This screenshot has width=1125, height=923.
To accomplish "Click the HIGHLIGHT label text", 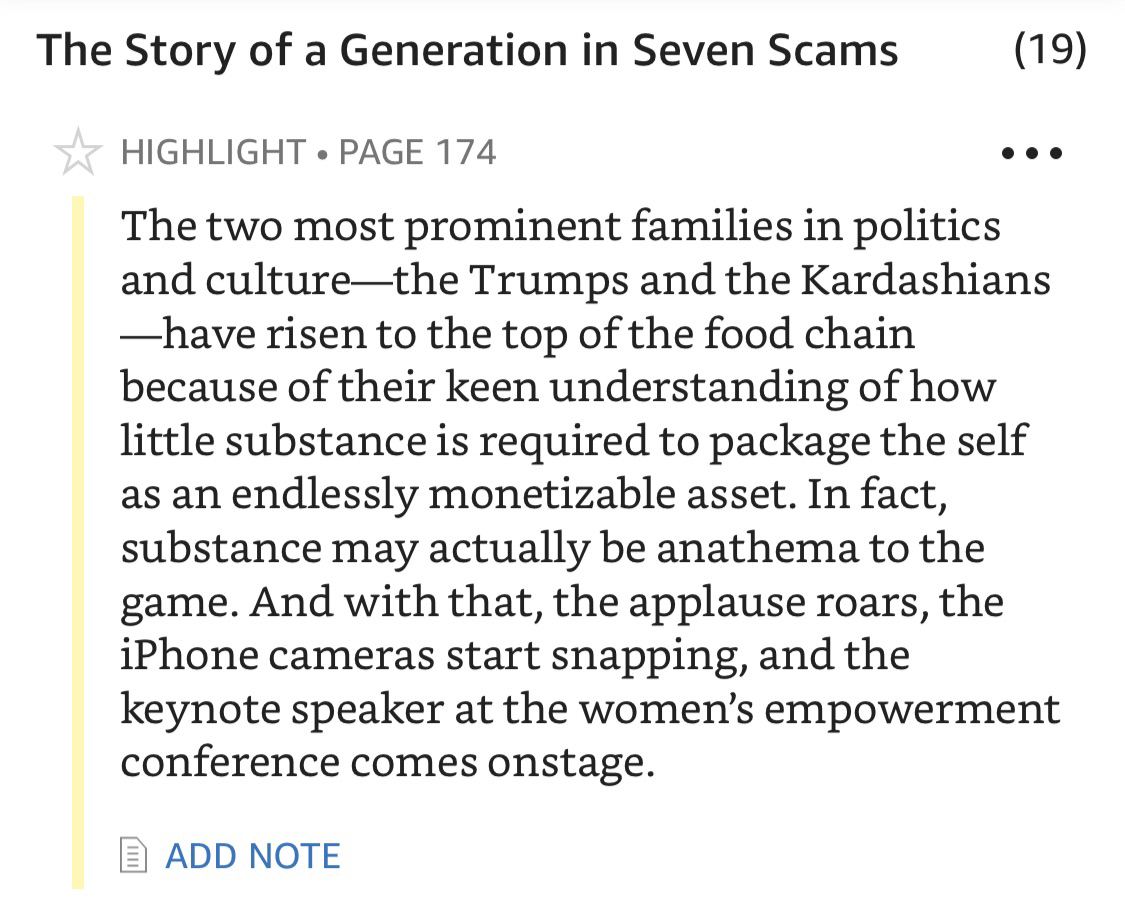I will [213, 152].
